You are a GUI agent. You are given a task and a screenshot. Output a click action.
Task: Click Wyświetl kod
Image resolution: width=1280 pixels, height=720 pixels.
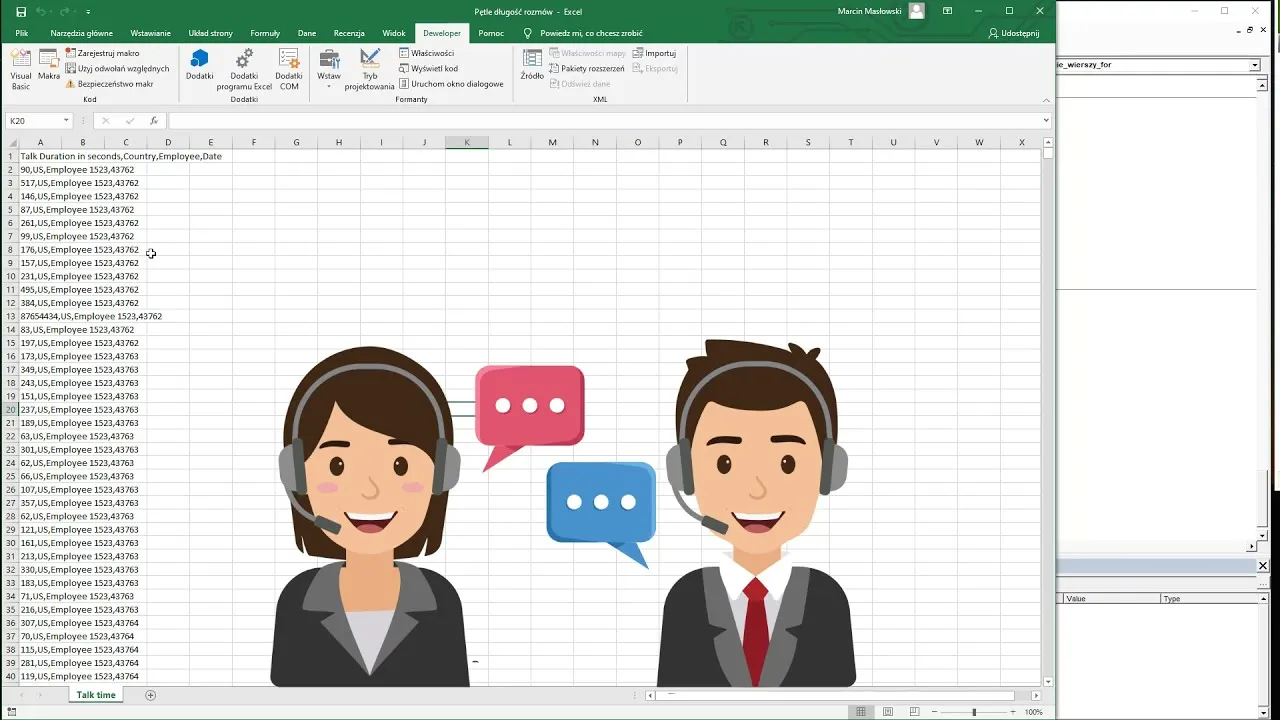pyautogui.click(x=428, y=68)
